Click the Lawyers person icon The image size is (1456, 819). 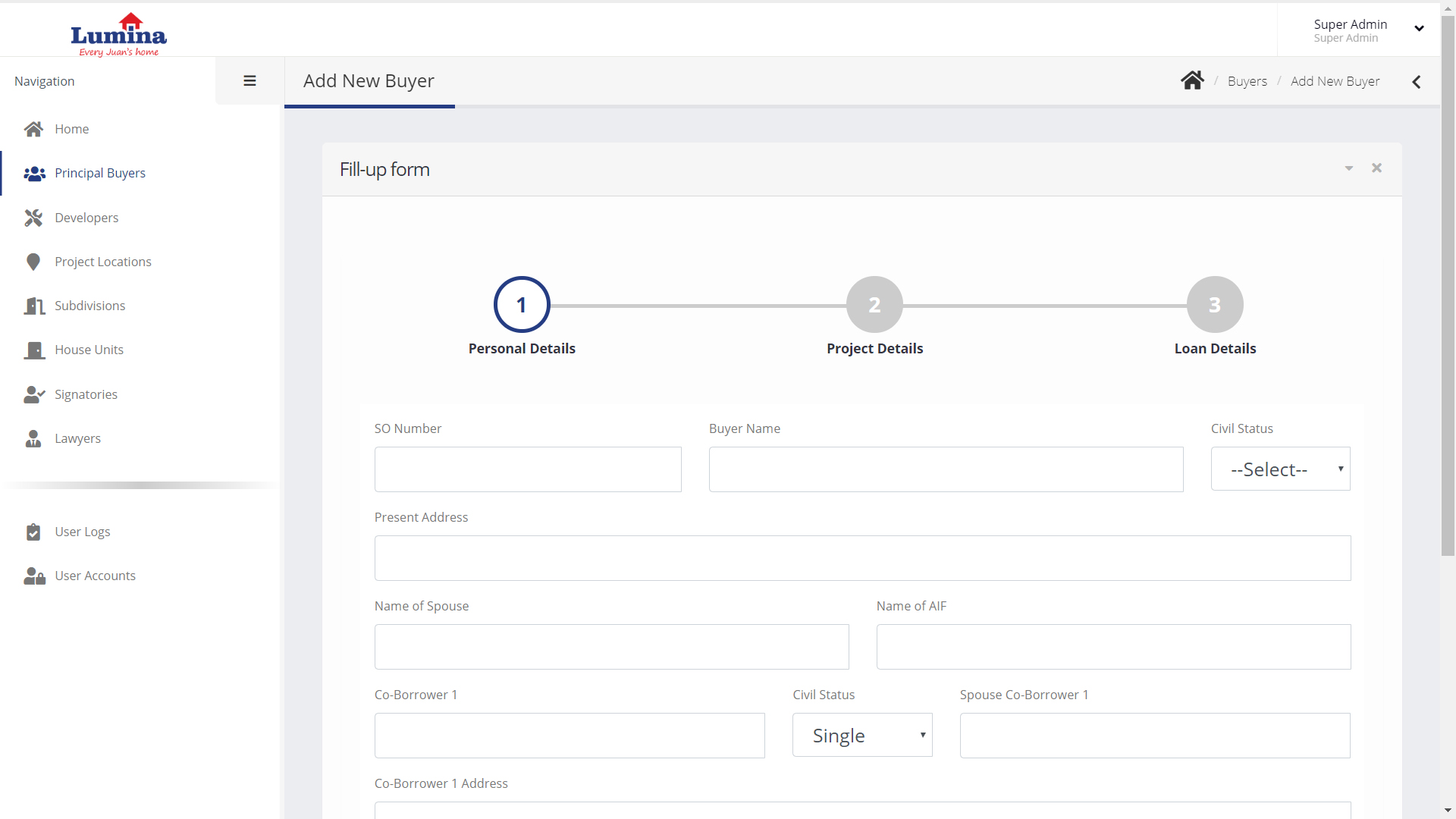coord(33,438)
